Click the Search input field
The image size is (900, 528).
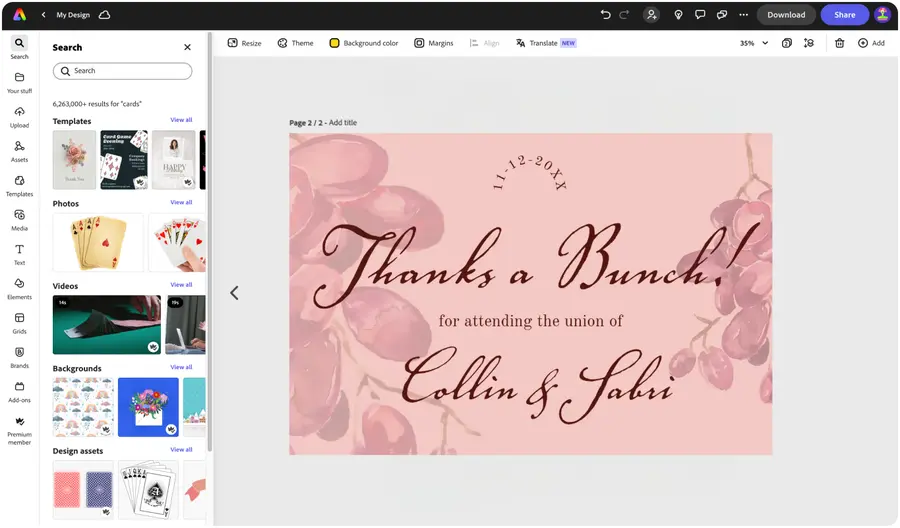coord(122,71)
